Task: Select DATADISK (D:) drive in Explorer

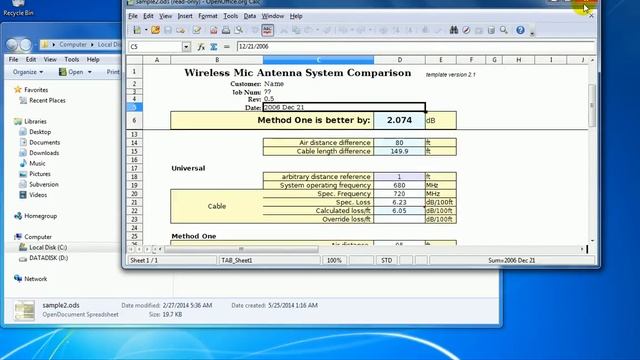Action: click(44, 258)
